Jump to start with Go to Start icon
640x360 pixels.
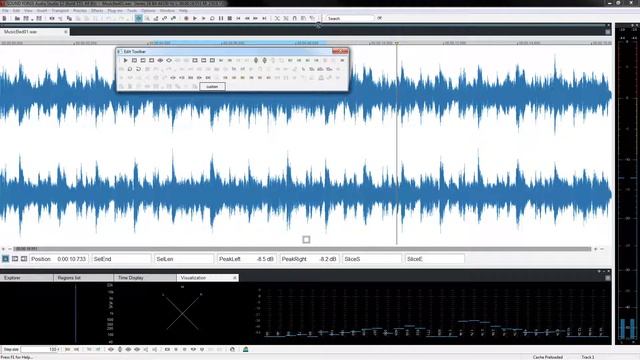pyautogui.click(x=238, y=18)
